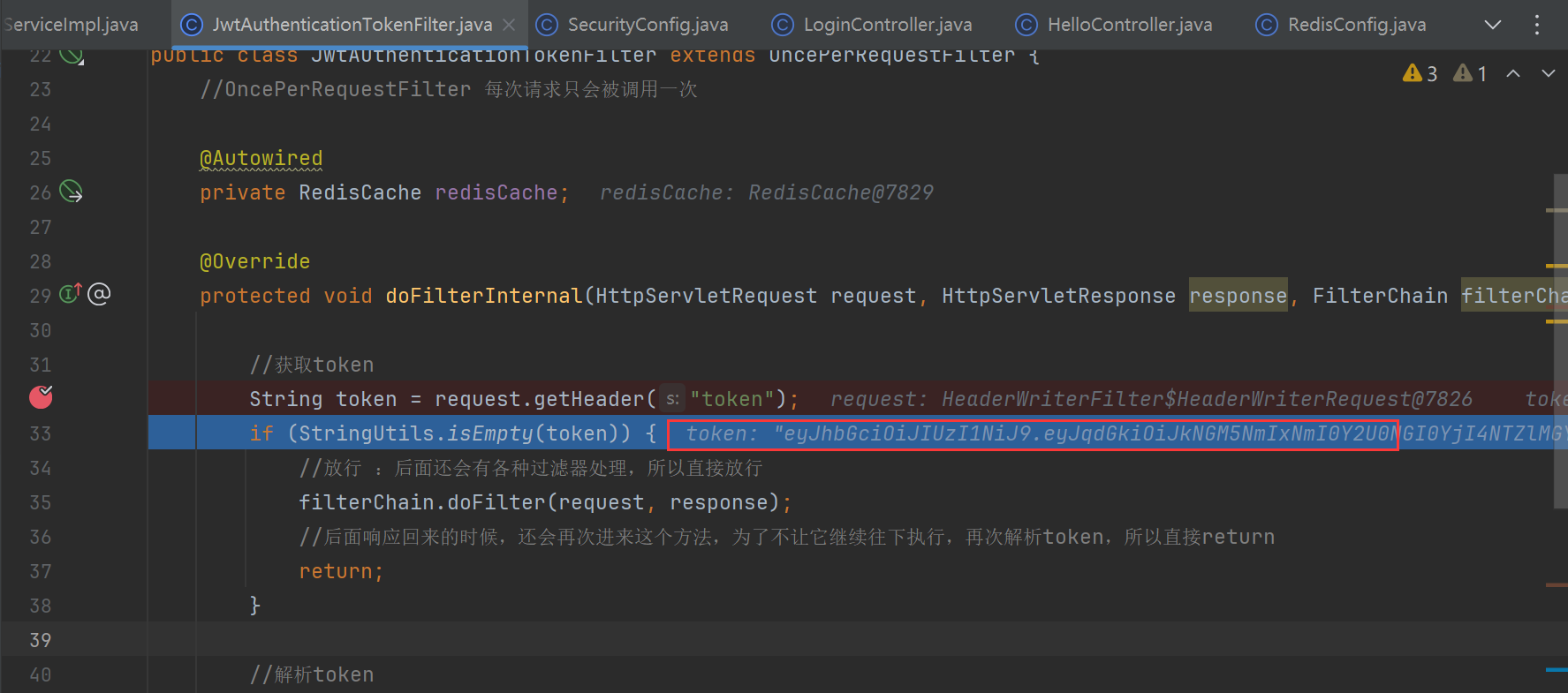Open the HelloController.java tab
1568x693 pixels.
point(1113,25)
